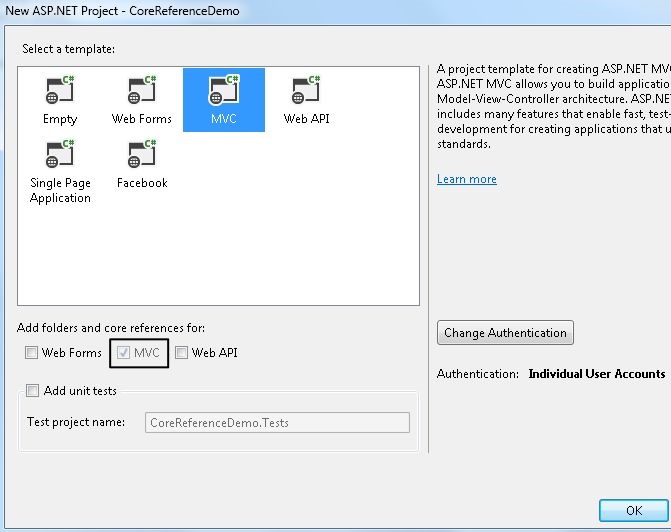Select the Empty project template icon
Screen dimensions: 671x532
[x=60, y=90]
